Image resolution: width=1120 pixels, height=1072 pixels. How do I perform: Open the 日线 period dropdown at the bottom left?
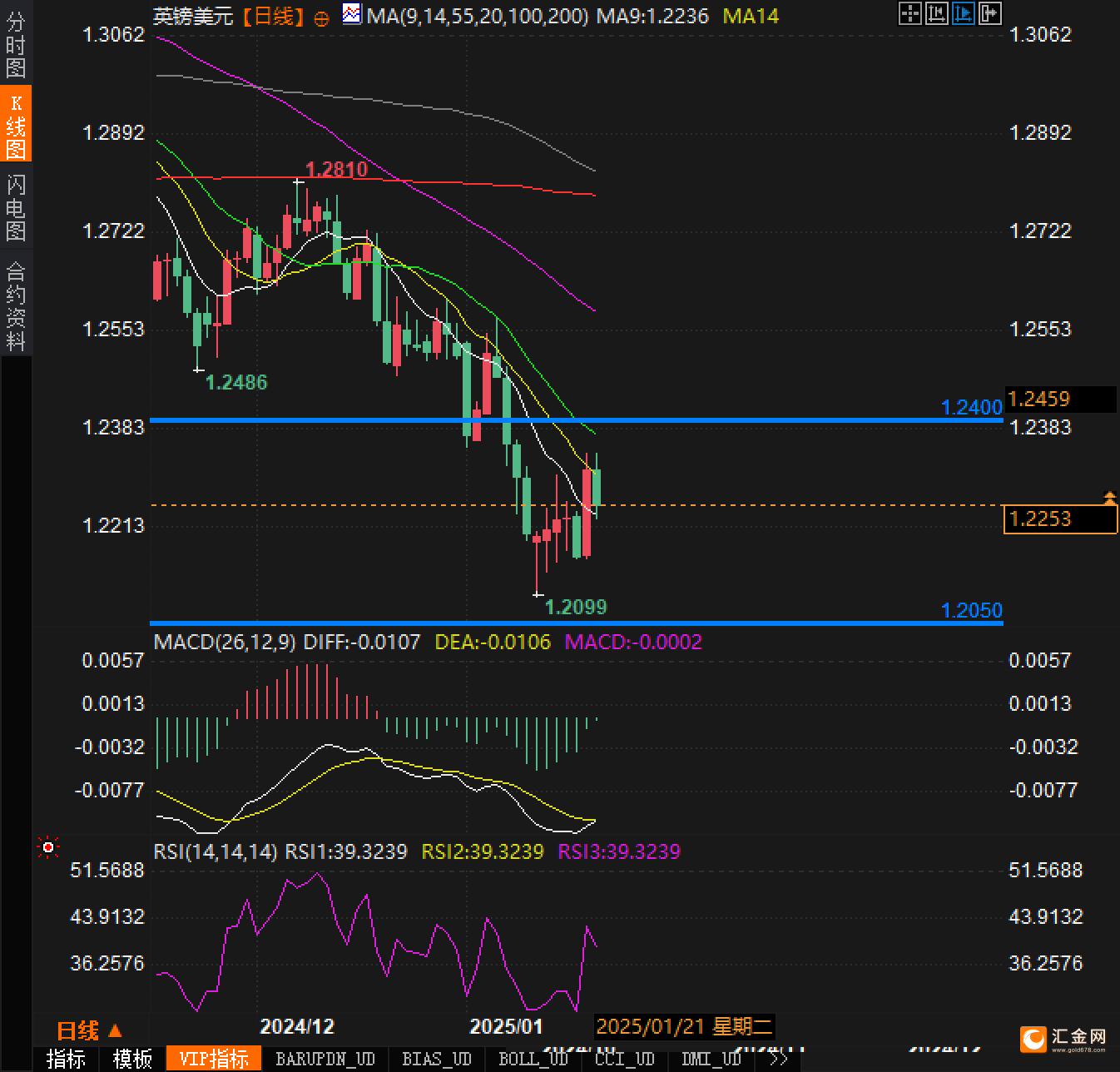89,1030
